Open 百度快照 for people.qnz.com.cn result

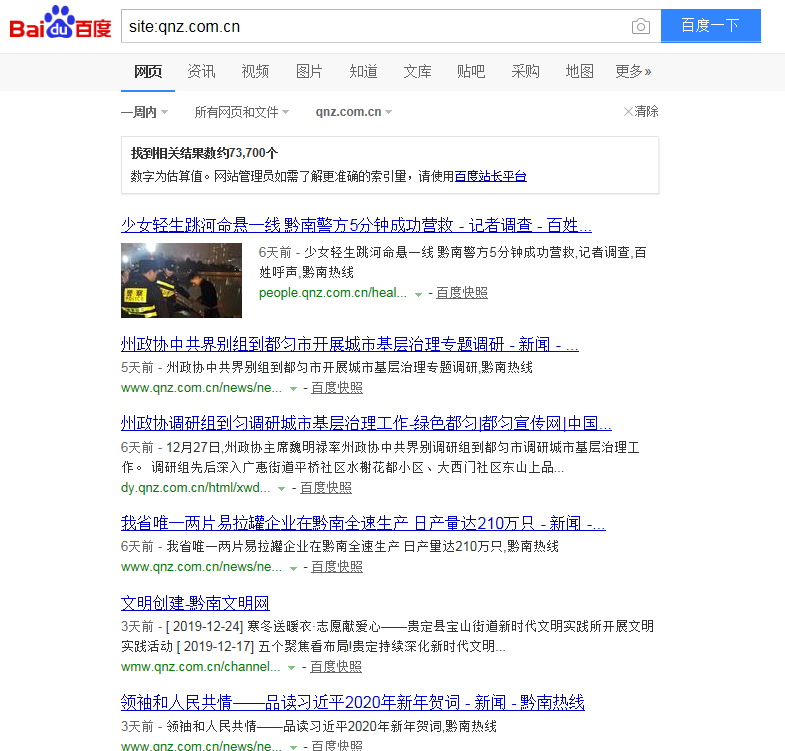[462, 293]
